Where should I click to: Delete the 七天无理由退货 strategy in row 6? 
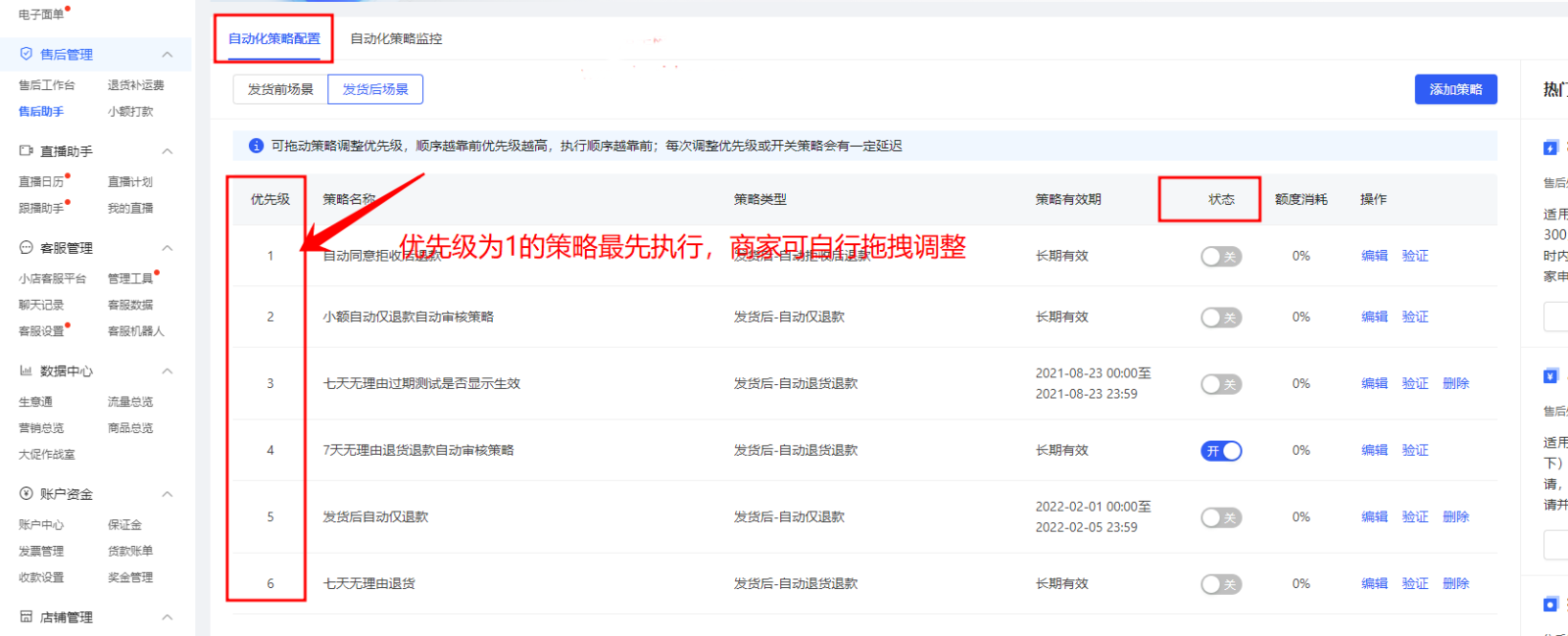[x=1455, y=584]
